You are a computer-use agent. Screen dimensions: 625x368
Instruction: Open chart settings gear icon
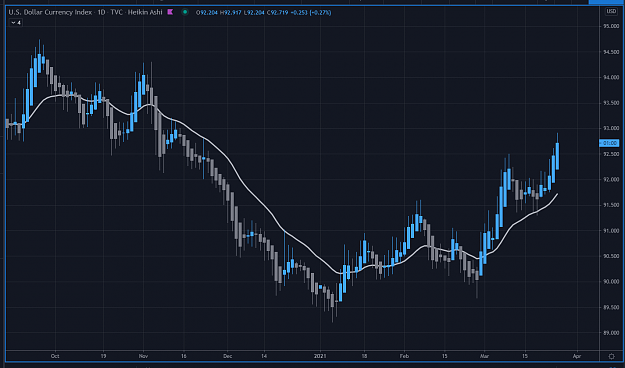611,356
